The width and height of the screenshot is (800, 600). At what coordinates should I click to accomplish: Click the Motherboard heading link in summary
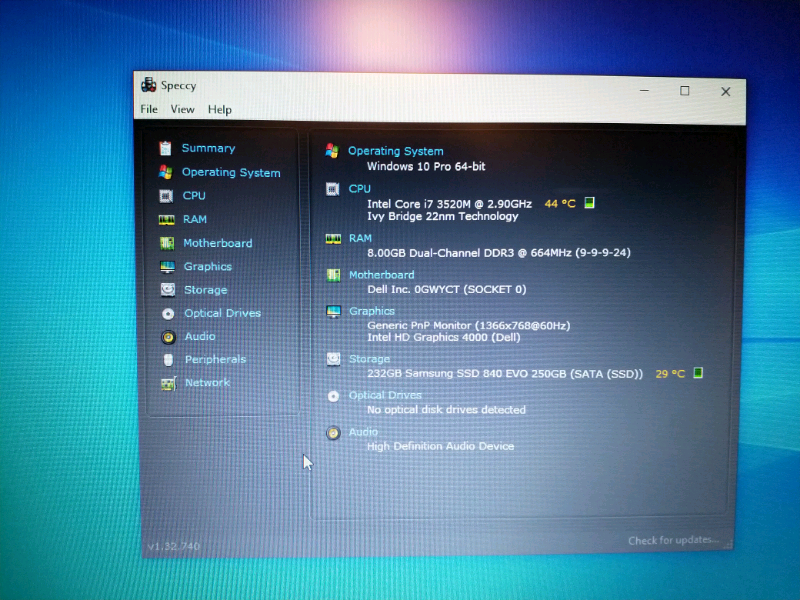[x=382, y=275]
